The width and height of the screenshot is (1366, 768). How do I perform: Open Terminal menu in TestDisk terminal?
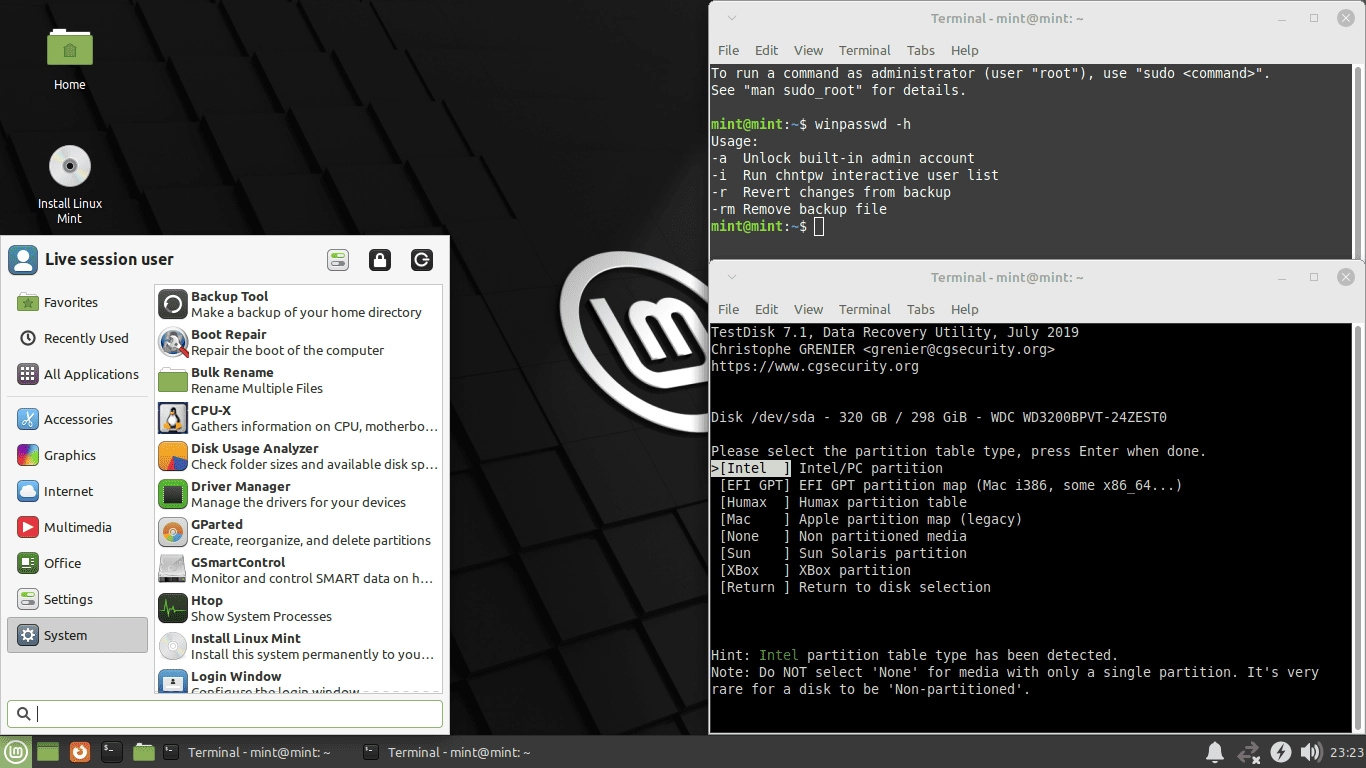pyautogui.click(x=865, y=309)
